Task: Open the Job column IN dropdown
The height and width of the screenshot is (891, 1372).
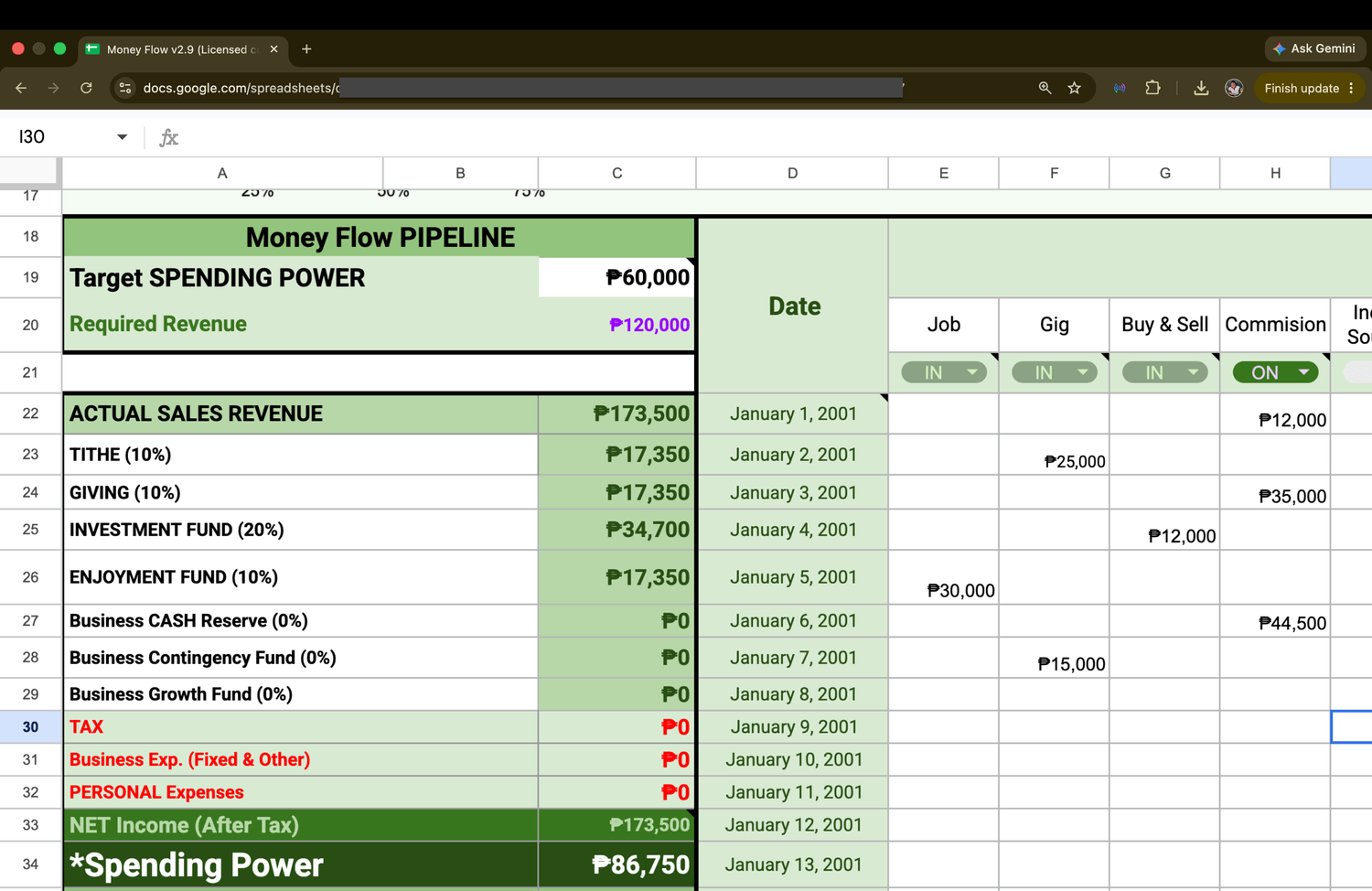Action: 943,372
